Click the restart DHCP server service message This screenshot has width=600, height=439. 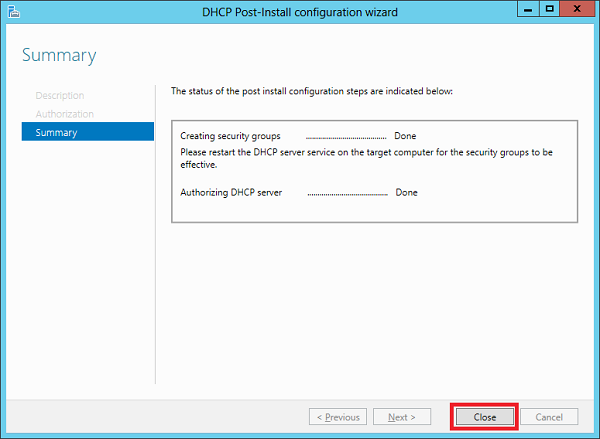[x=365, y=158]
